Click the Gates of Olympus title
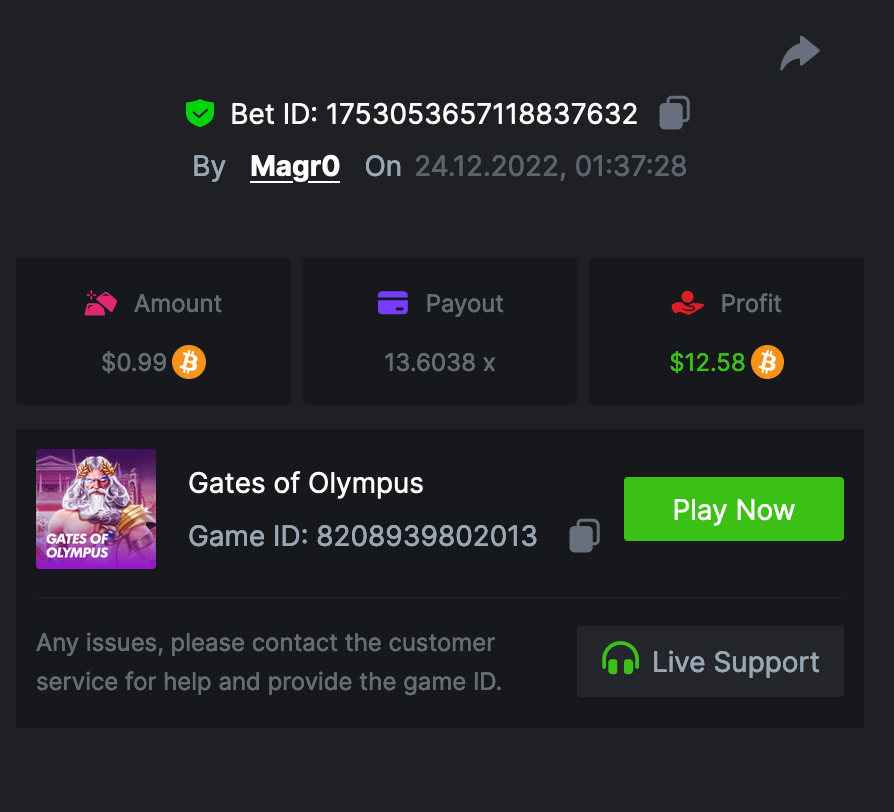This screenshot has width=894, height=812. [x=306, y=484]
